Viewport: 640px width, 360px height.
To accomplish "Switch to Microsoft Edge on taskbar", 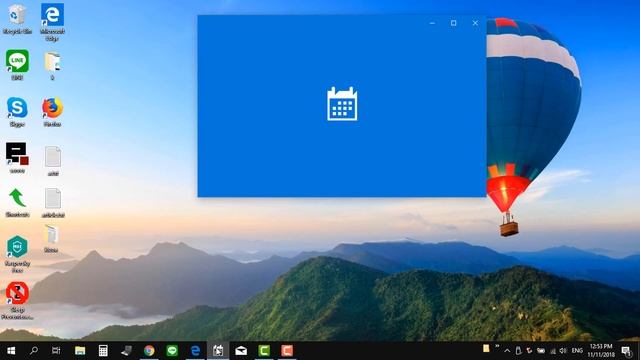I will 195,351.
